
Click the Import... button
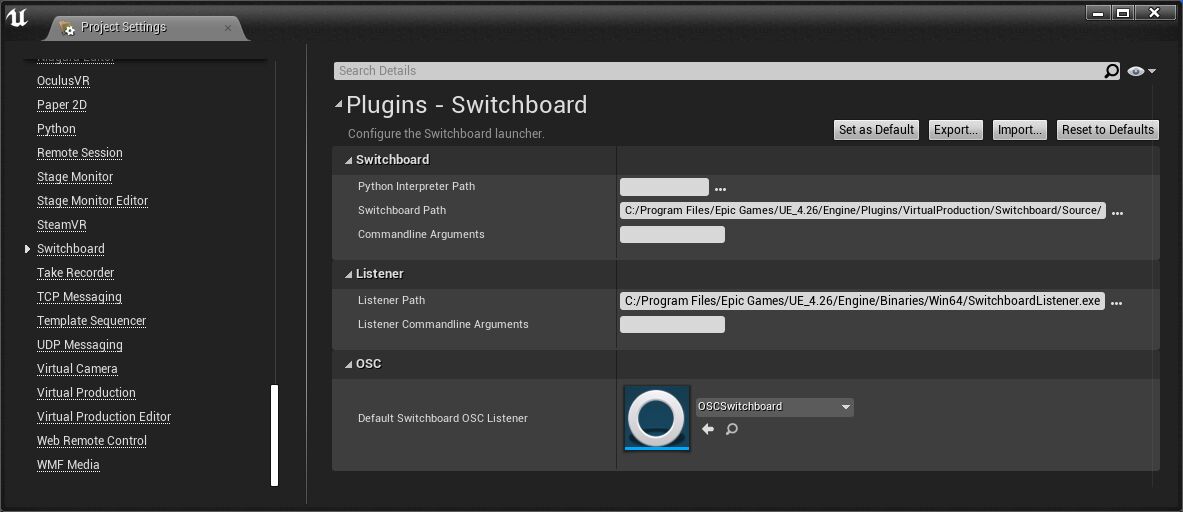(1020, 130)
